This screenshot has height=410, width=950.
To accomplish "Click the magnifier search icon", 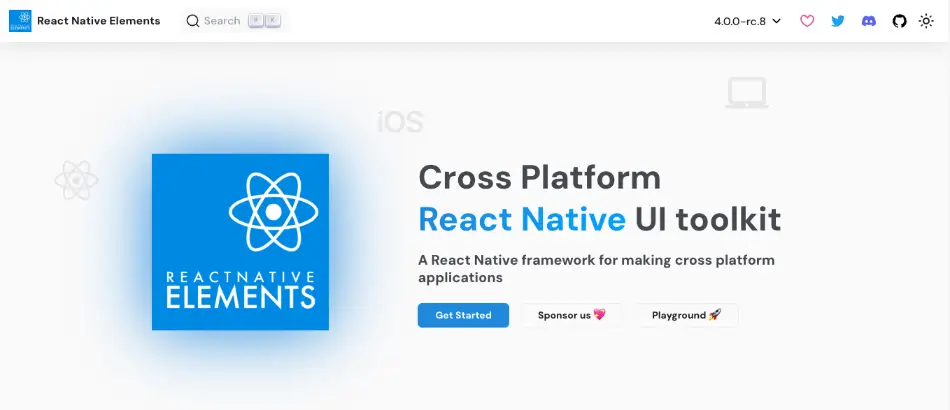I will (193, 21).
